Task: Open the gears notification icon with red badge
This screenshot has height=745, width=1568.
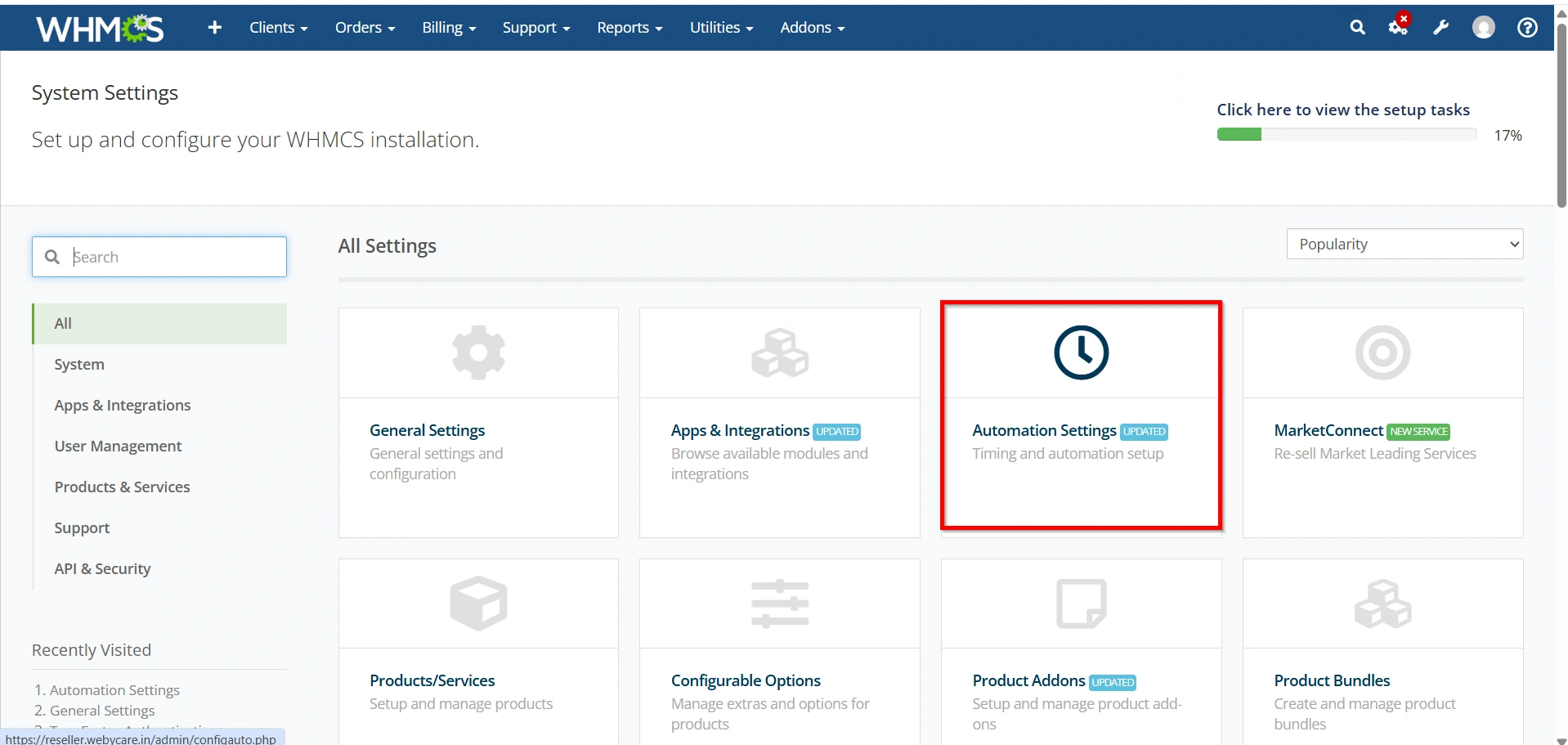Action: point(1399,25)
